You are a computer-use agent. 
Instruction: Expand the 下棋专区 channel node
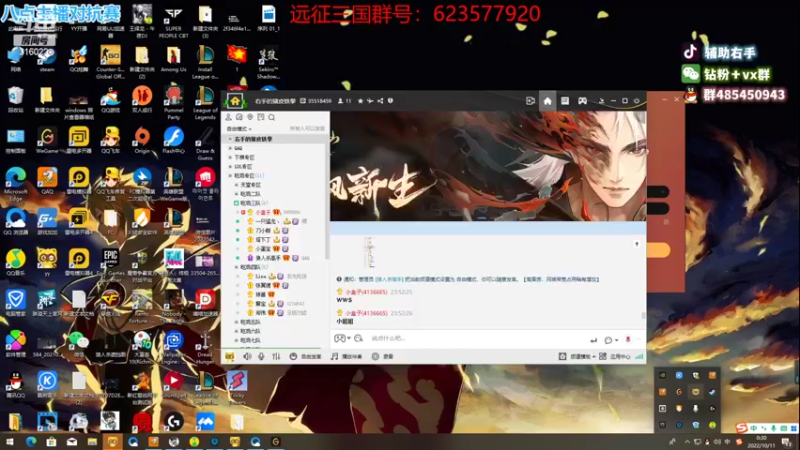230,157
